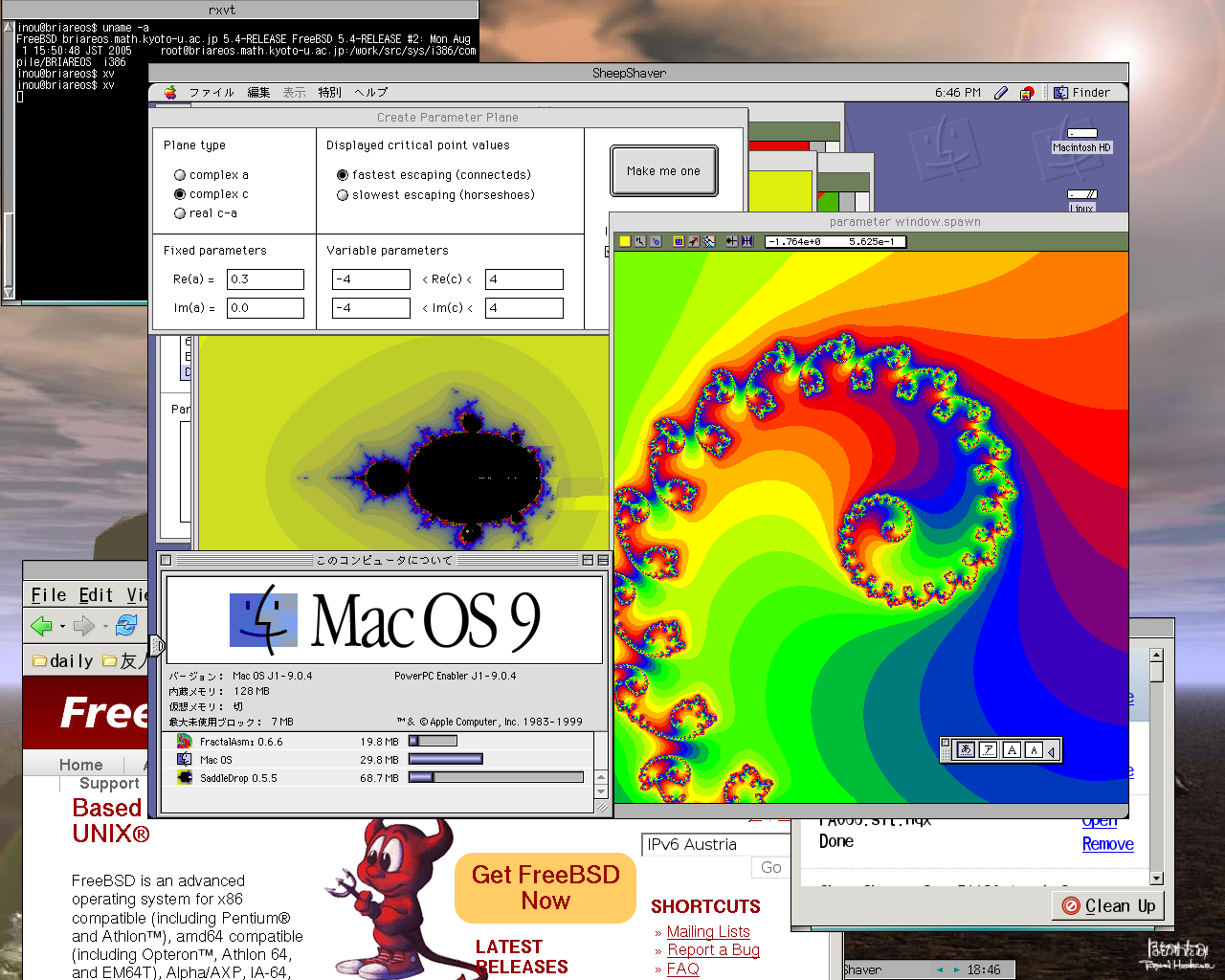Switch to katakana ア input mode

[989, 750]
